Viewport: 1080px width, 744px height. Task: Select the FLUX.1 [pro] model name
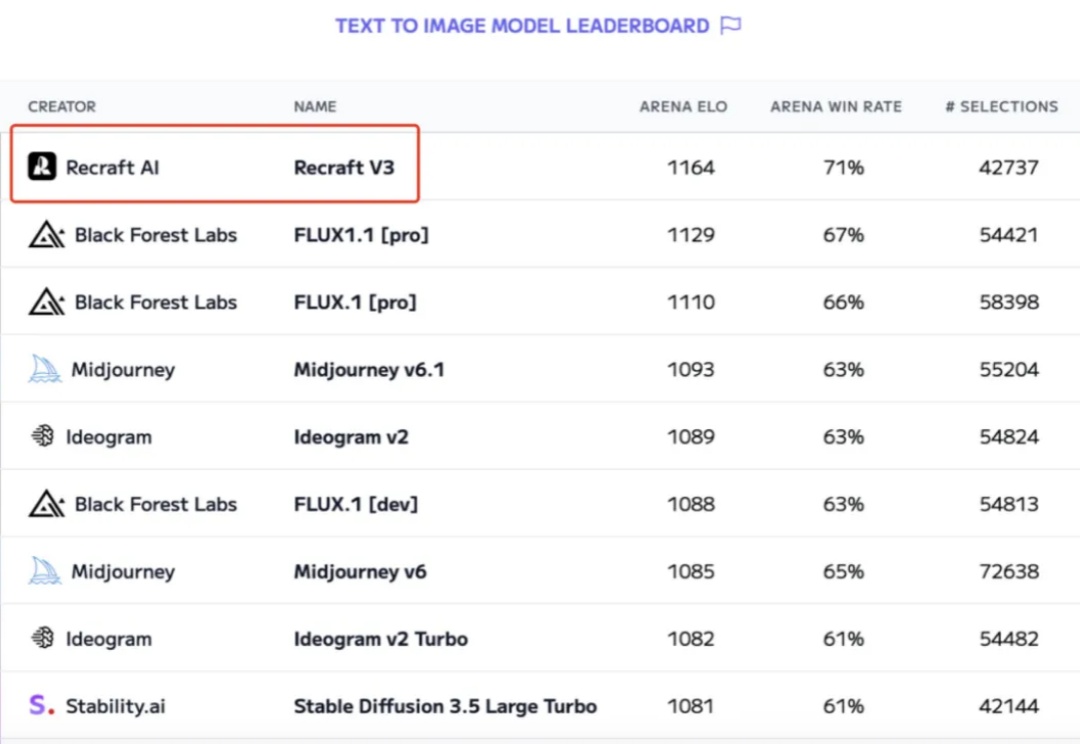(x=355, y=302)
